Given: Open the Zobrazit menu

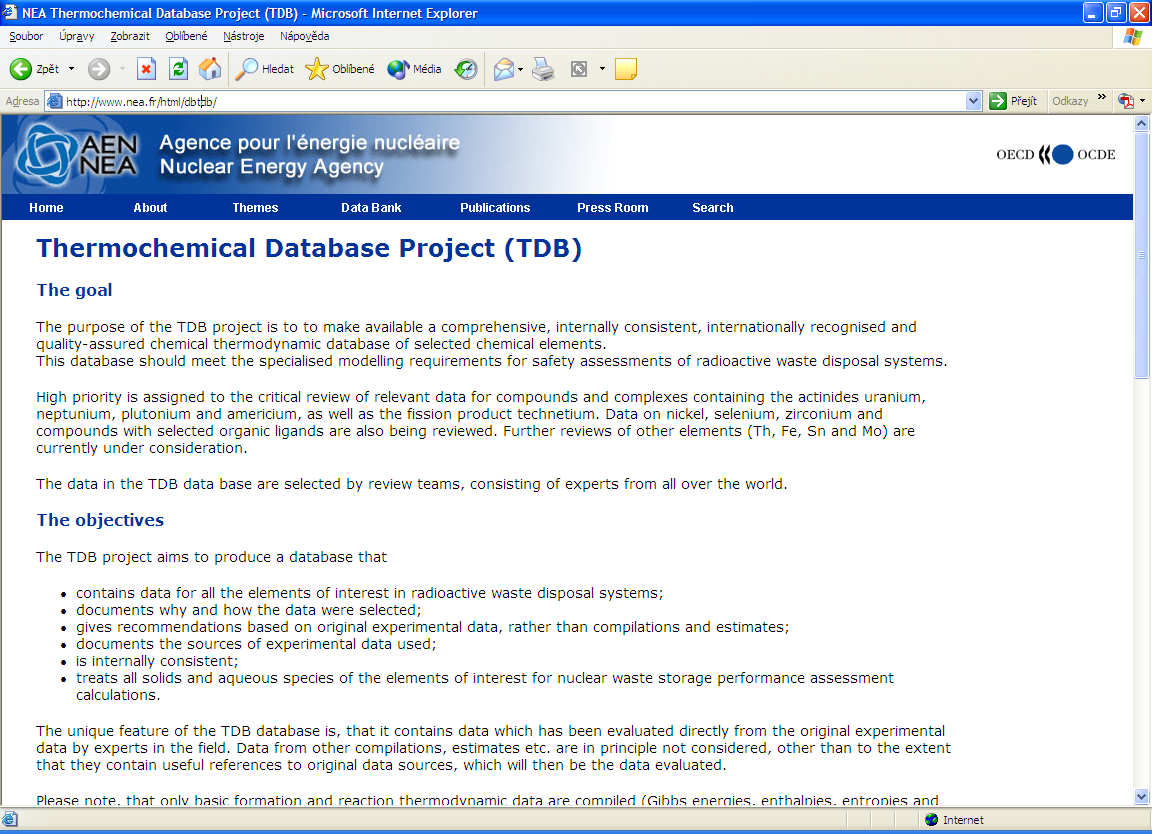Looking at the screenshot, I should coord(130,36).
